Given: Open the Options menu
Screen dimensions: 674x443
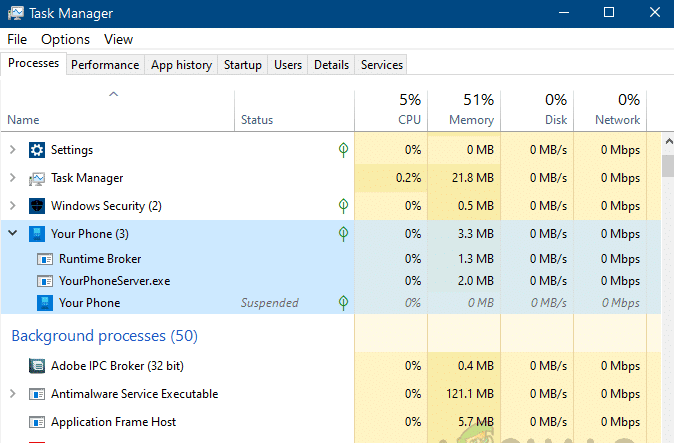Looking at the screenshot, I should coord(65,40).
